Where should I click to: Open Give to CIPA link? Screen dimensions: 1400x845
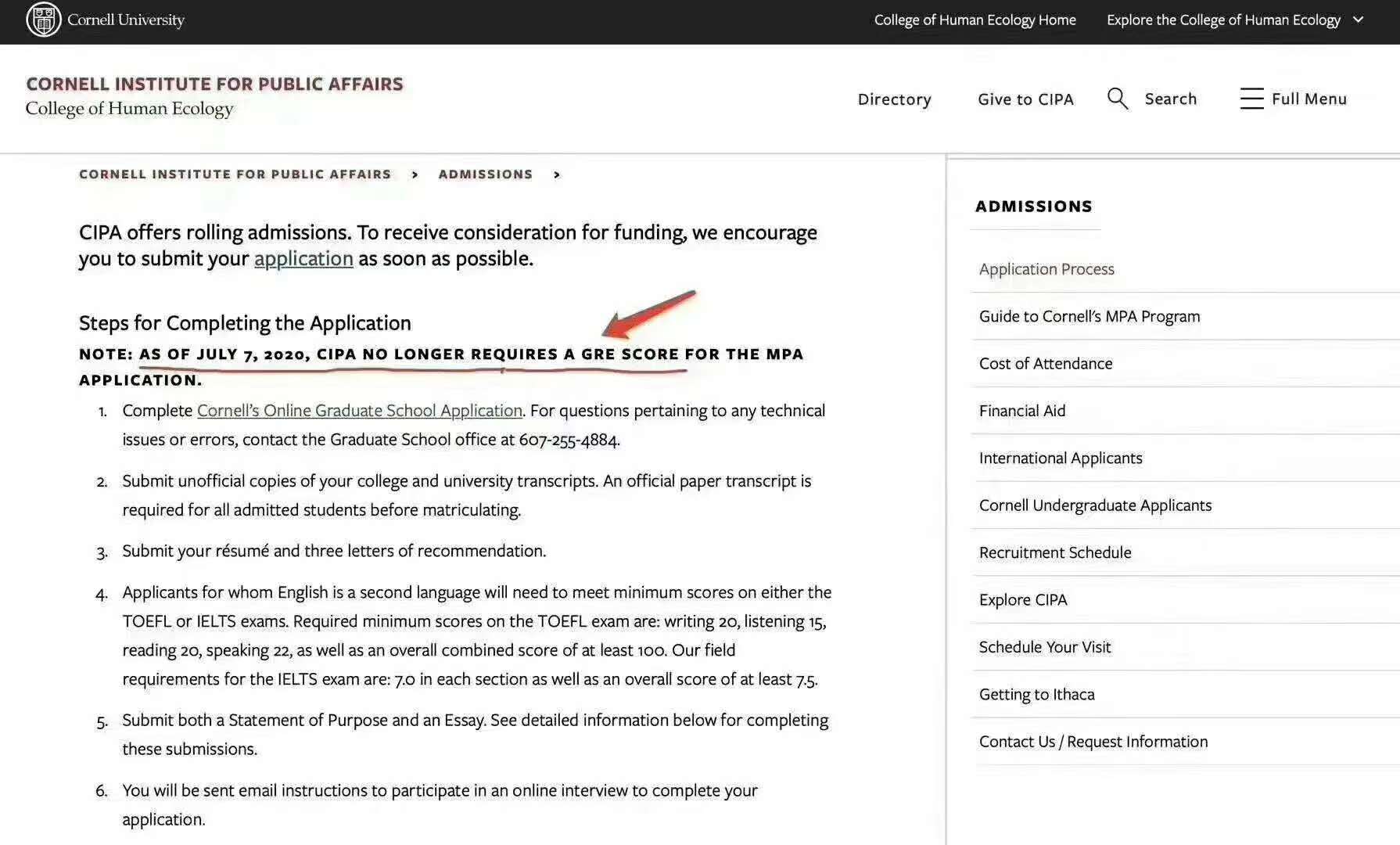pyautogui.click(x=1025, y=99)
